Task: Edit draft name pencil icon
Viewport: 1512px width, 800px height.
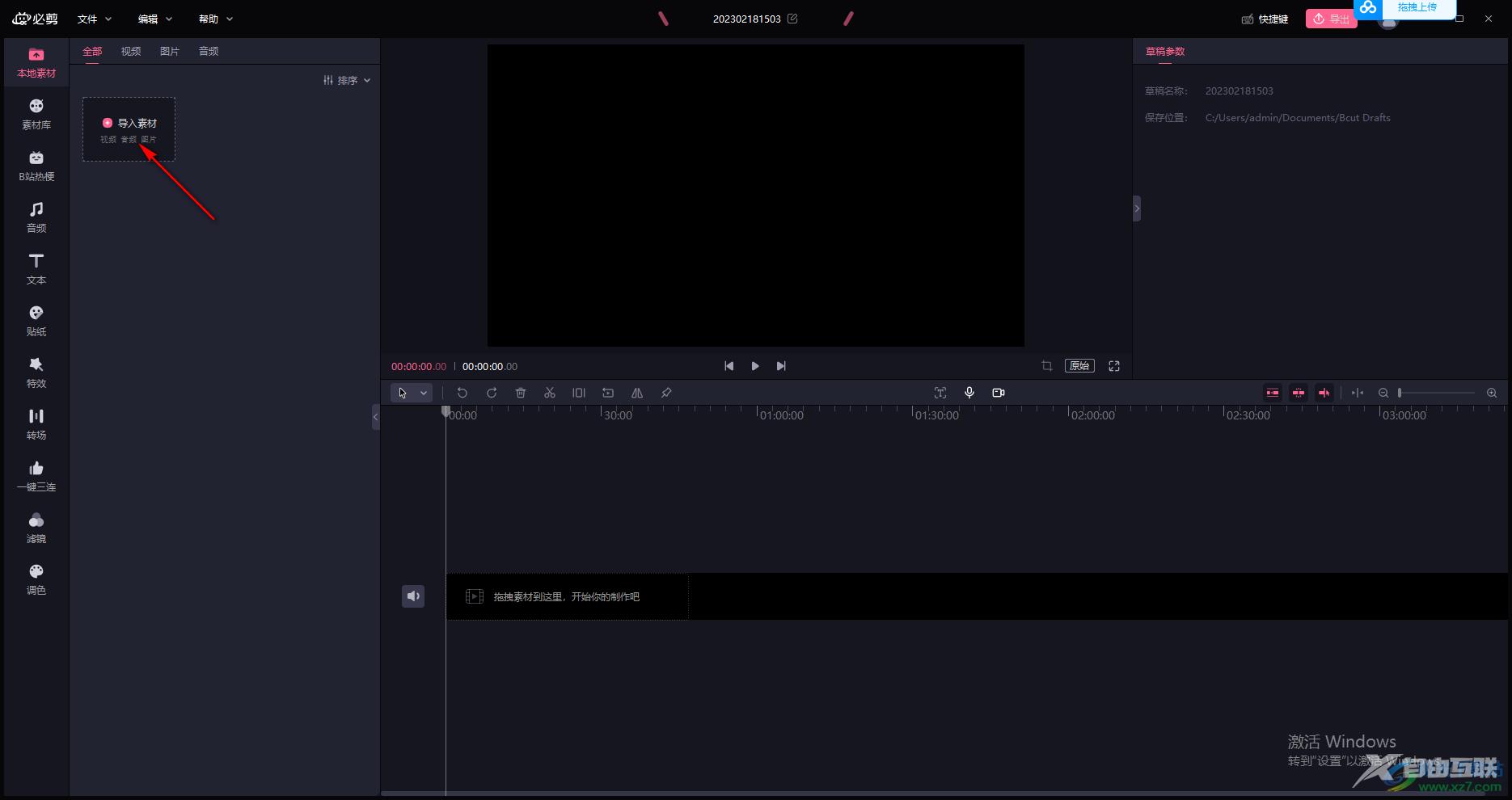Action: [792, 19]
